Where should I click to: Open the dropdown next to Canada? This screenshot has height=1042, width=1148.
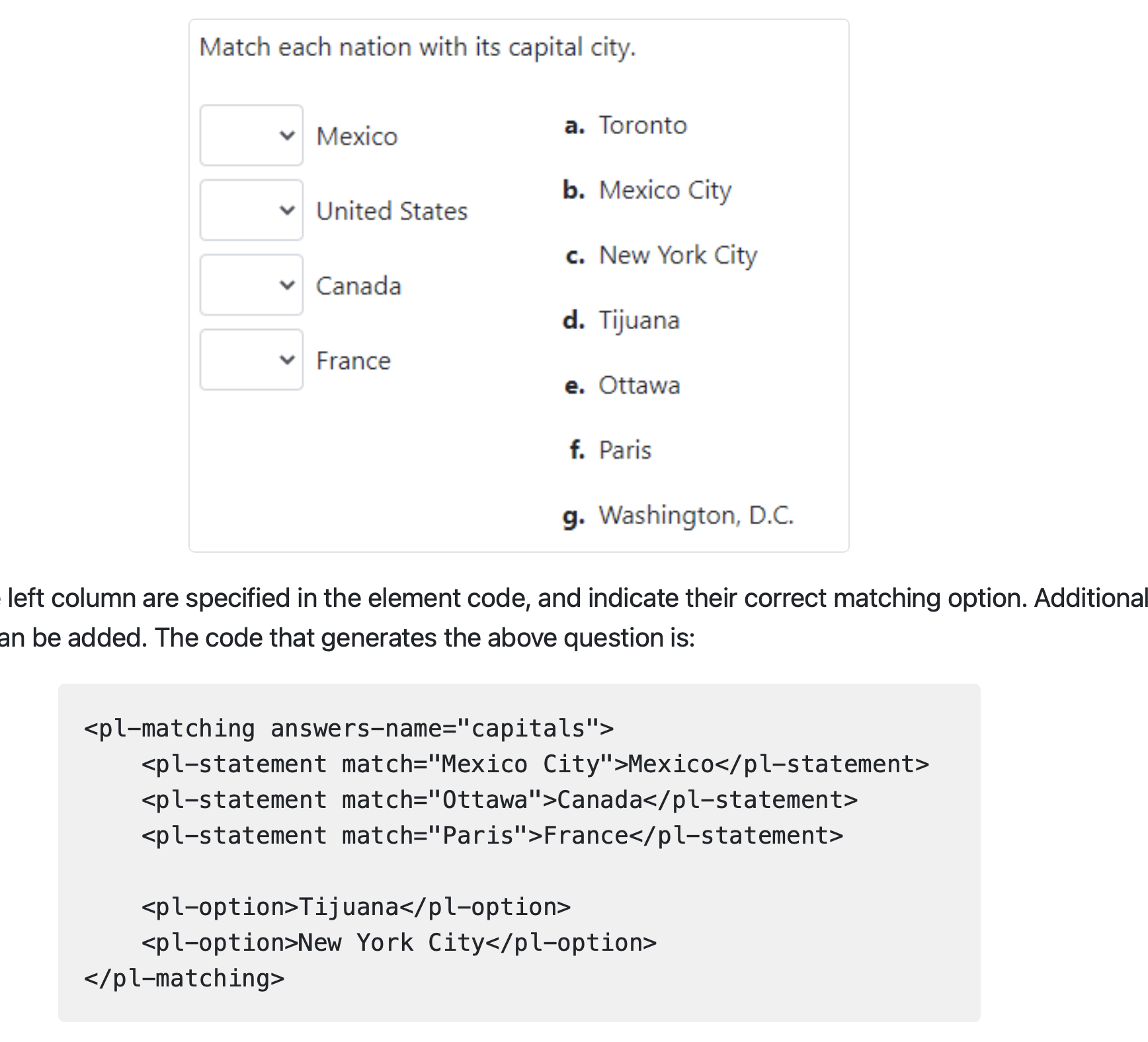pos(251,285)
